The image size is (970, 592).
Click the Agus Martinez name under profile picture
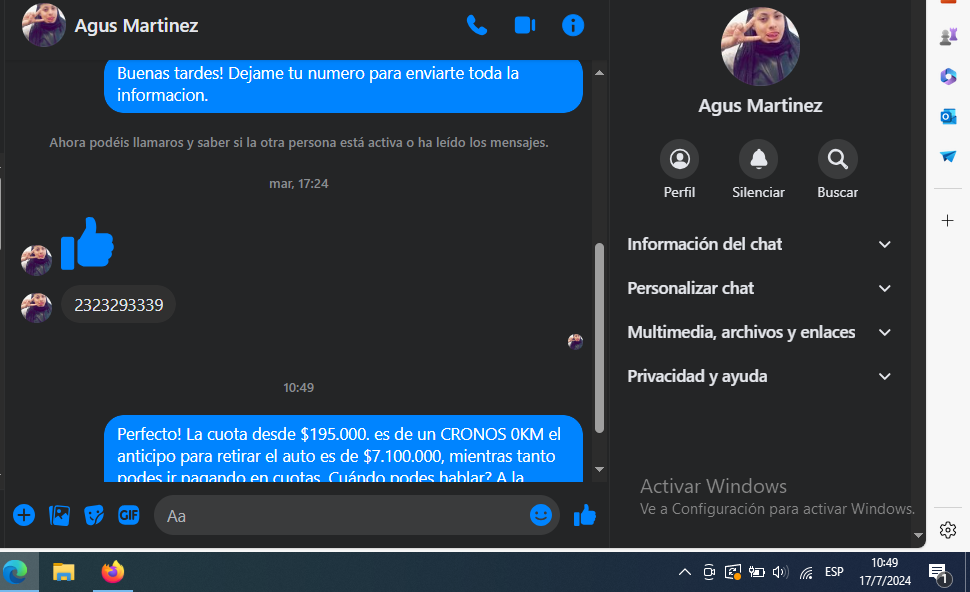point(760,106)
